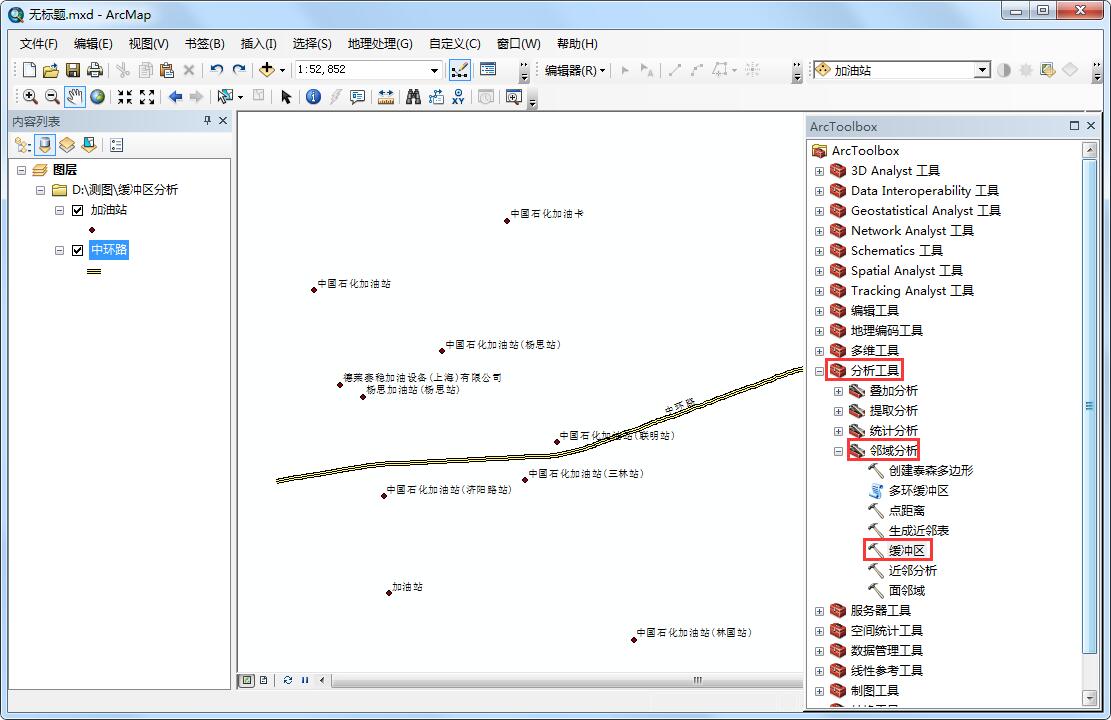Close the 内容列表 panel

(222, 121)
